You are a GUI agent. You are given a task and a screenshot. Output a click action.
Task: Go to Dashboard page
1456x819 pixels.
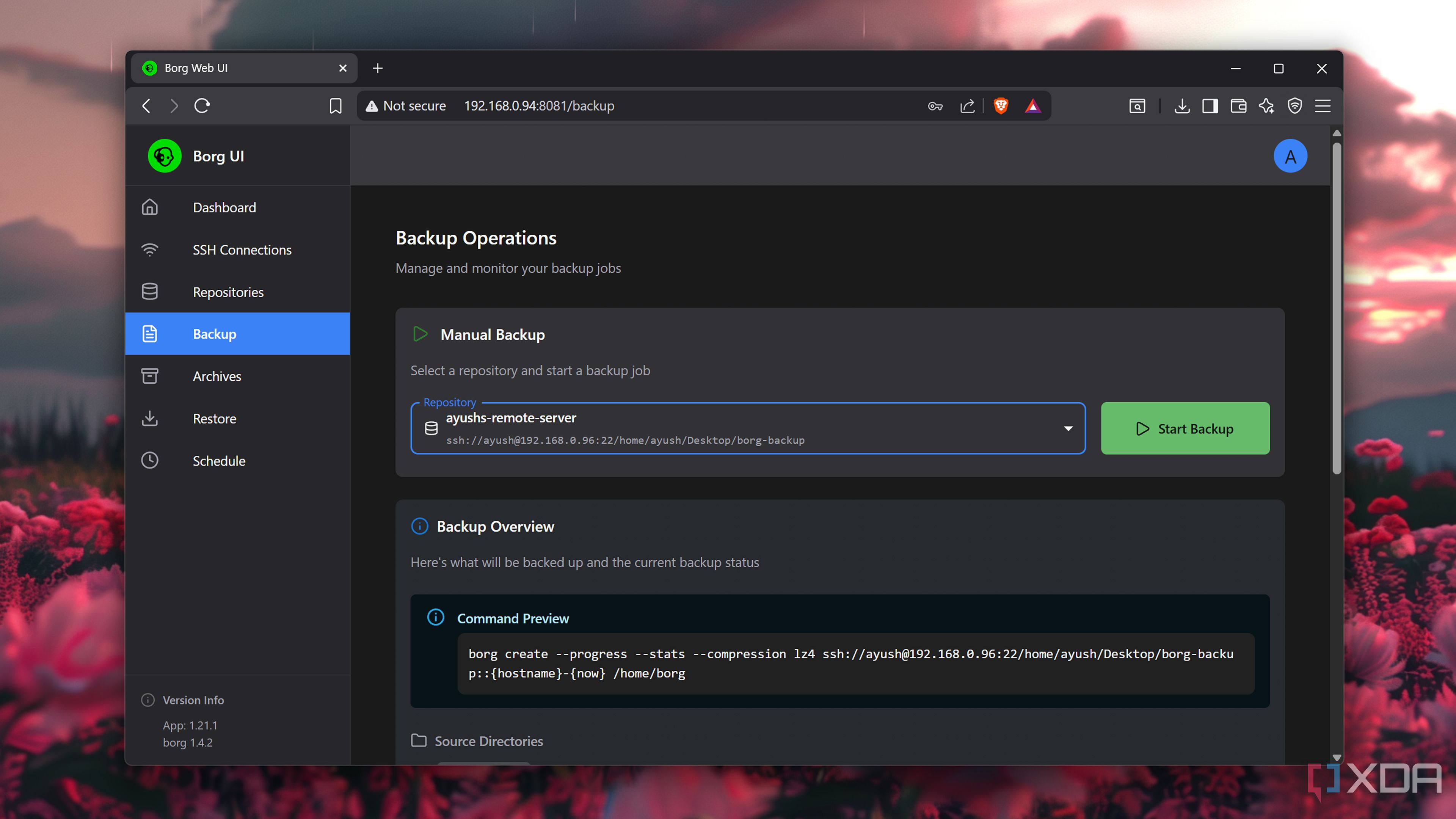(237, 207)
